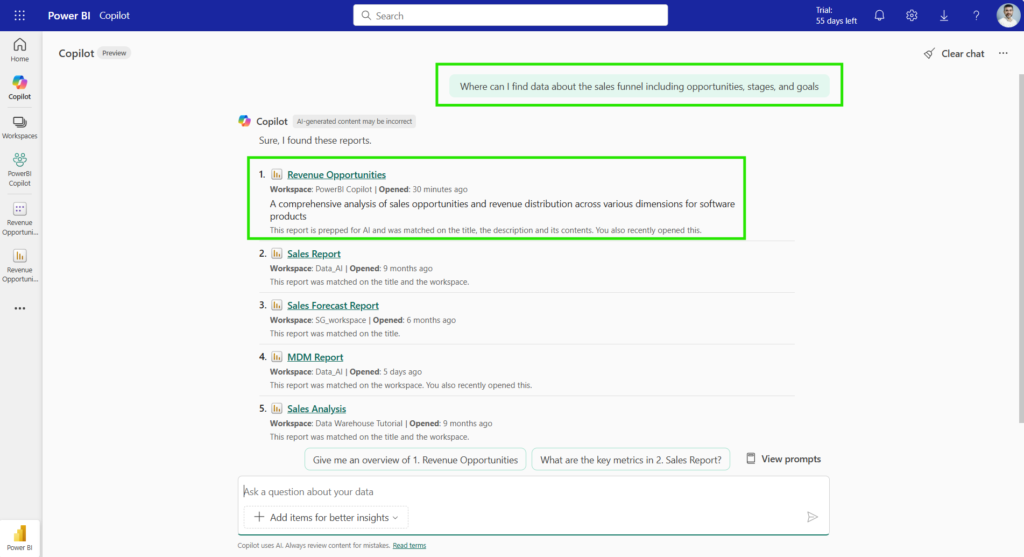This screenshot has height=557, width=1024.
Task: Click the send message arrow icon
Action: click(812, 517)
